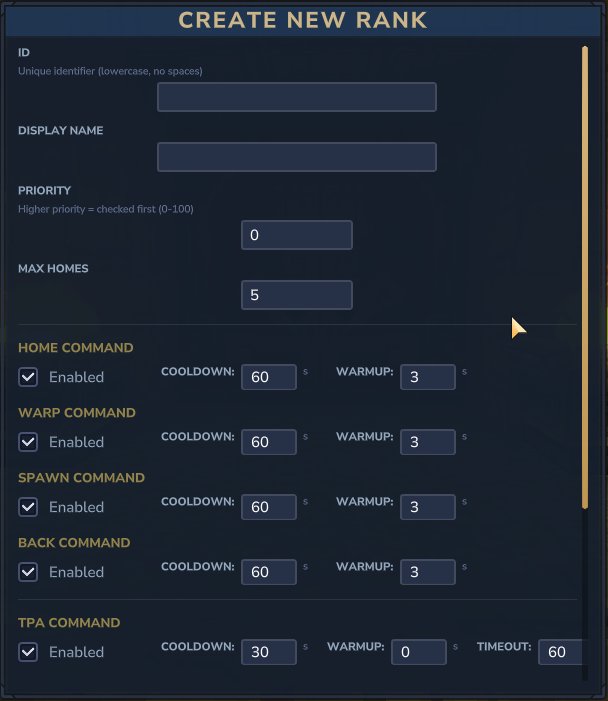Image resolution: width=608 pixels, height=701 pixels.
Task: Click the COOLDOWN label in Home Command row
Action: point(198,372)
